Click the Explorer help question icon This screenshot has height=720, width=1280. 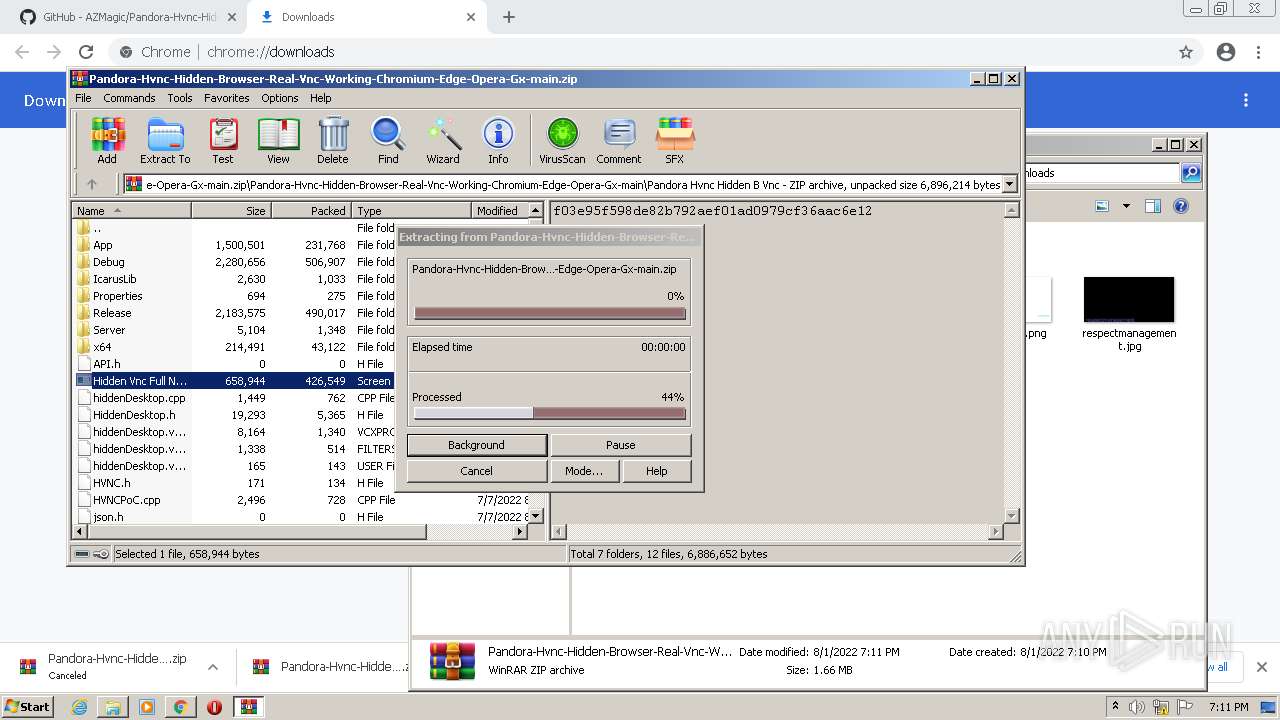click(x=1180, y=206)
